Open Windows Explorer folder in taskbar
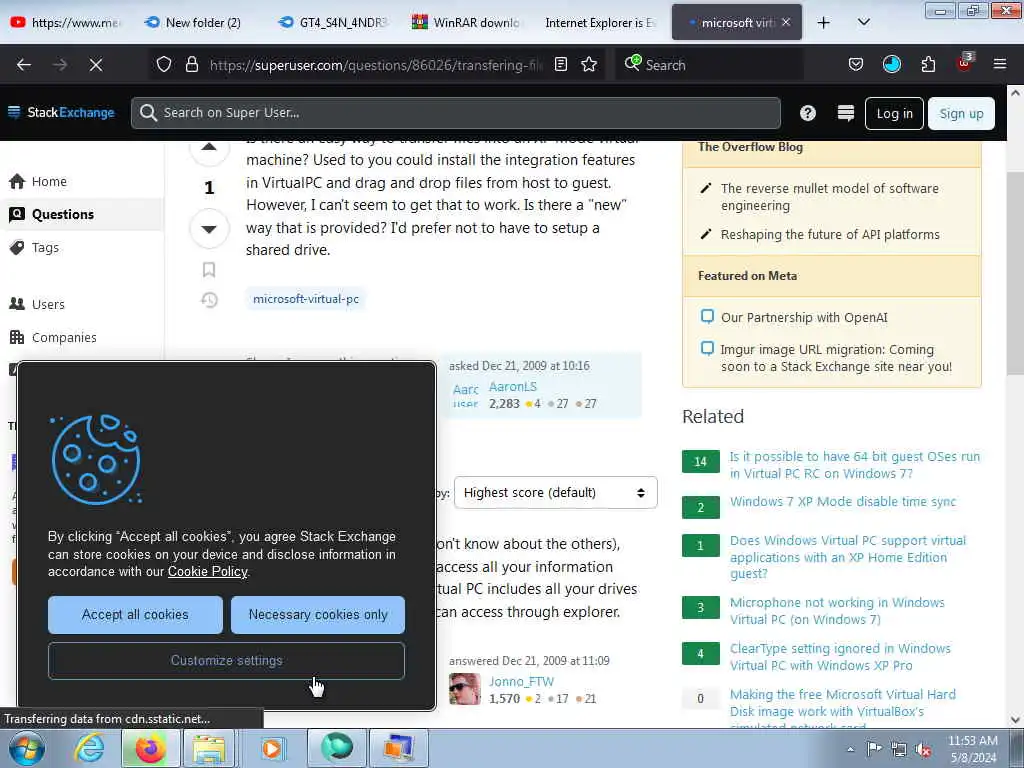Viewport: 1024px width, 768px height. [209, 748]
